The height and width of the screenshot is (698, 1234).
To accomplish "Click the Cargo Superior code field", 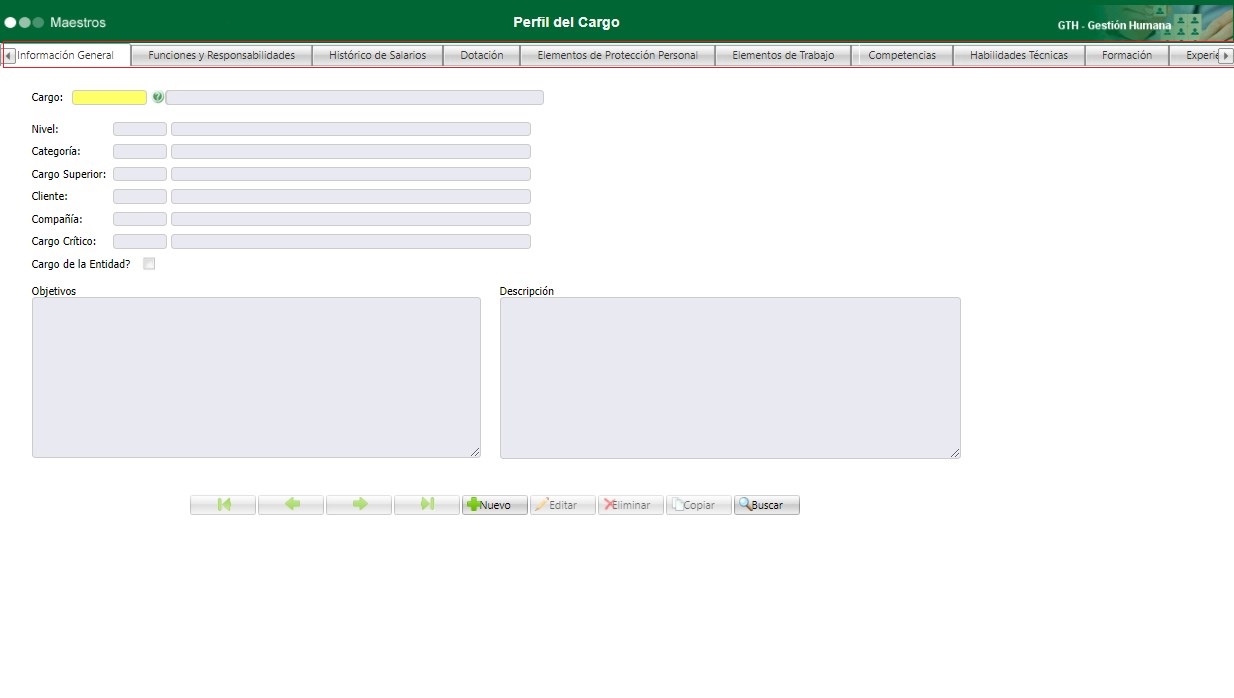I will (x=140, y=174).
